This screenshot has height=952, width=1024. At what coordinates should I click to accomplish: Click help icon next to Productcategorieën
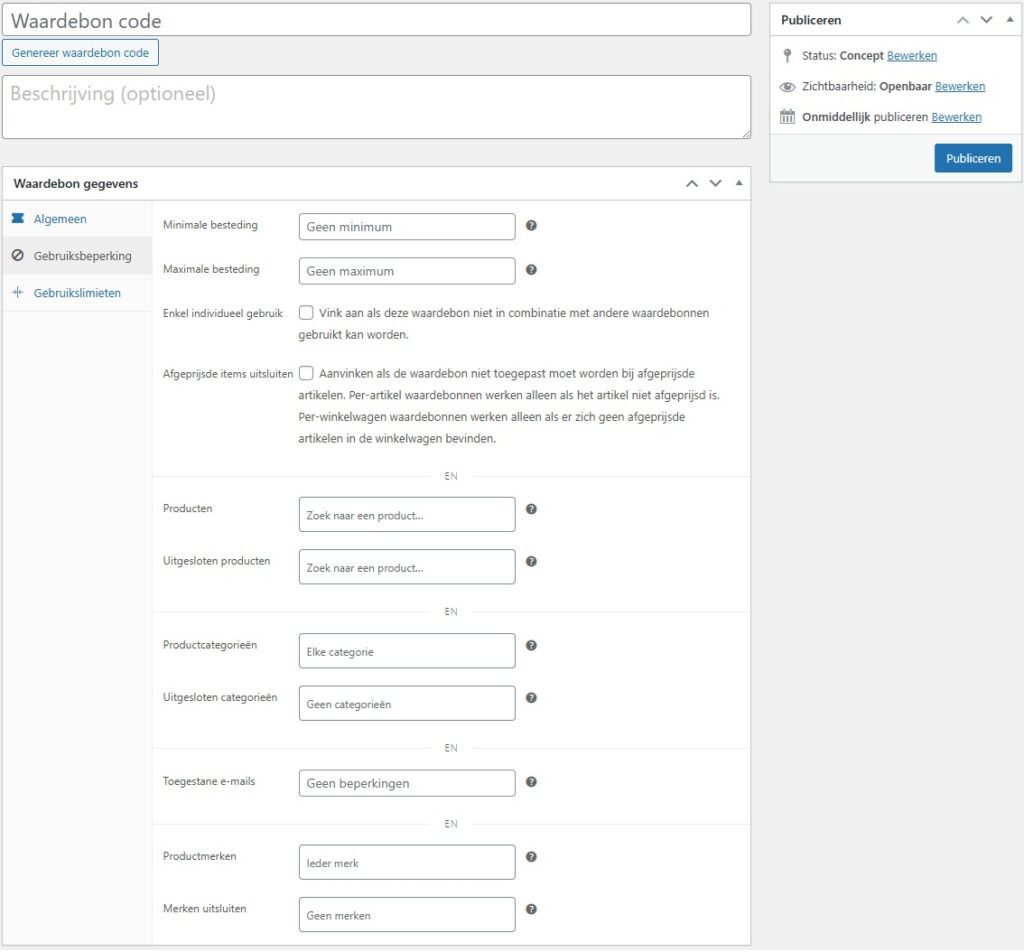[531, 646]
